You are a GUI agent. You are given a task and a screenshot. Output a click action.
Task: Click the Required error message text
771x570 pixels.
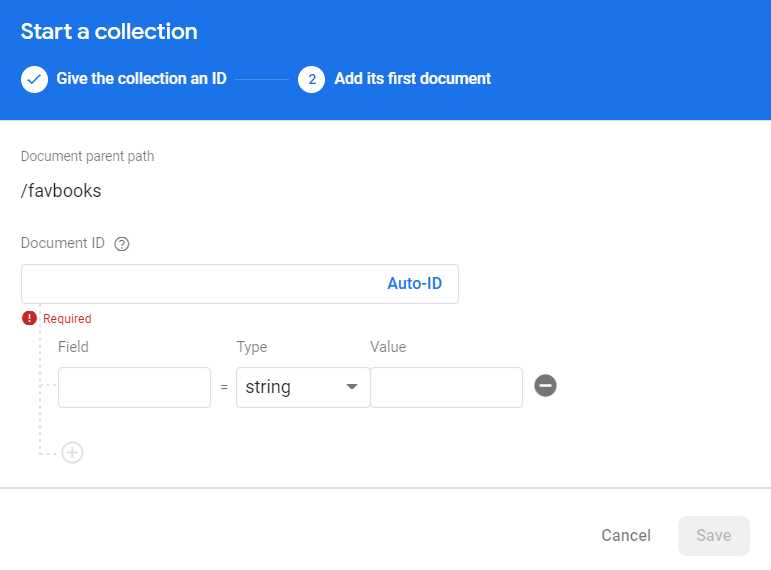pos(67,319)
